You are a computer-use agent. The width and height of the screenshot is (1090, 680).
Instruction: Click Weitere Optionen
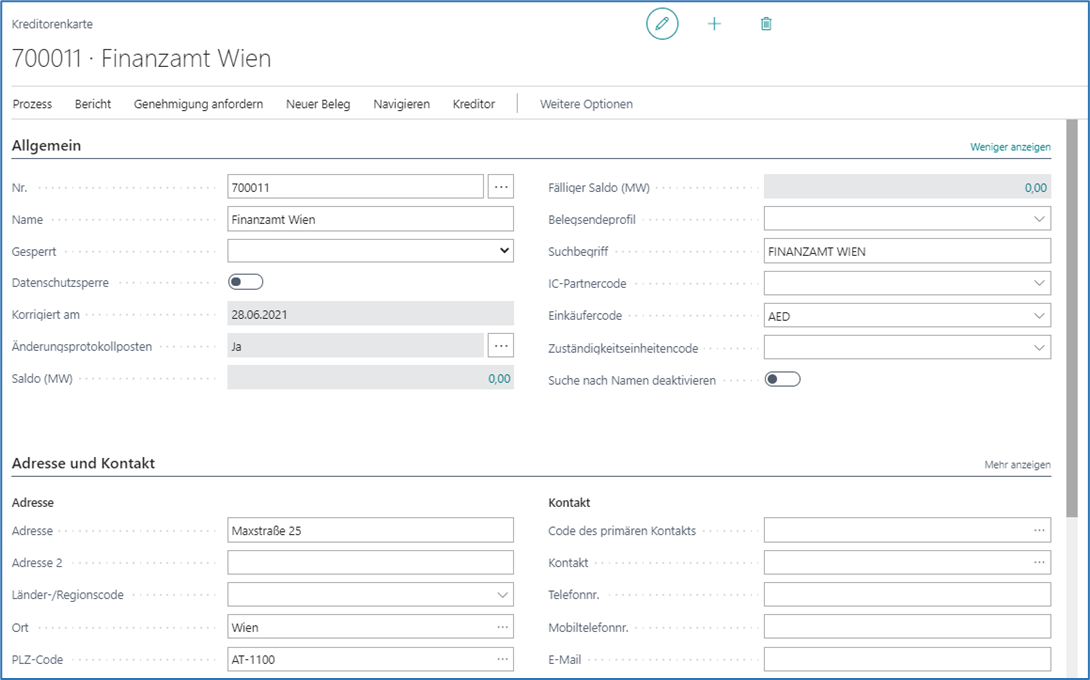tap(586, 104)
